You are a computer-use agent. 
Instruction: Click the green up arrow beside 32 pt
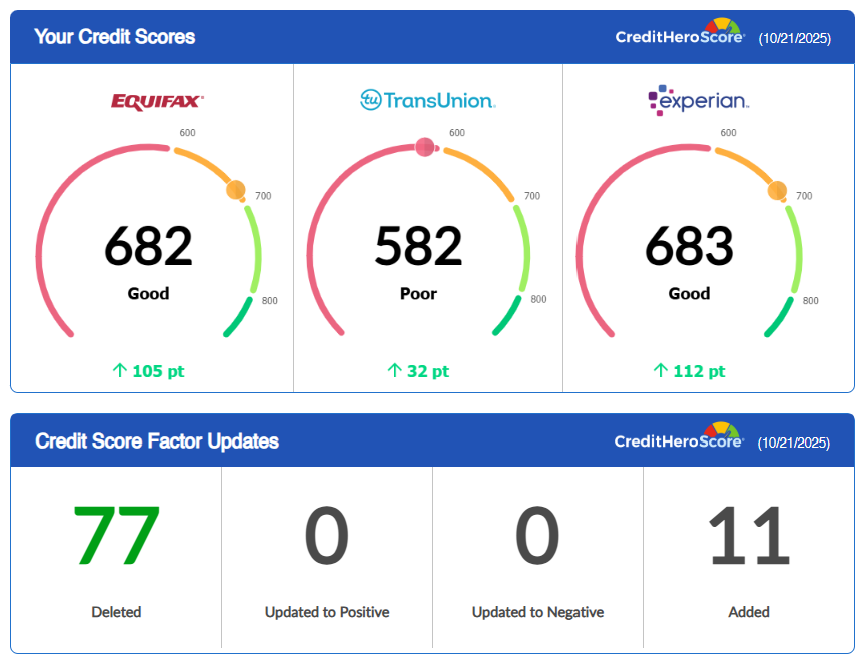[x=394, y=371]
